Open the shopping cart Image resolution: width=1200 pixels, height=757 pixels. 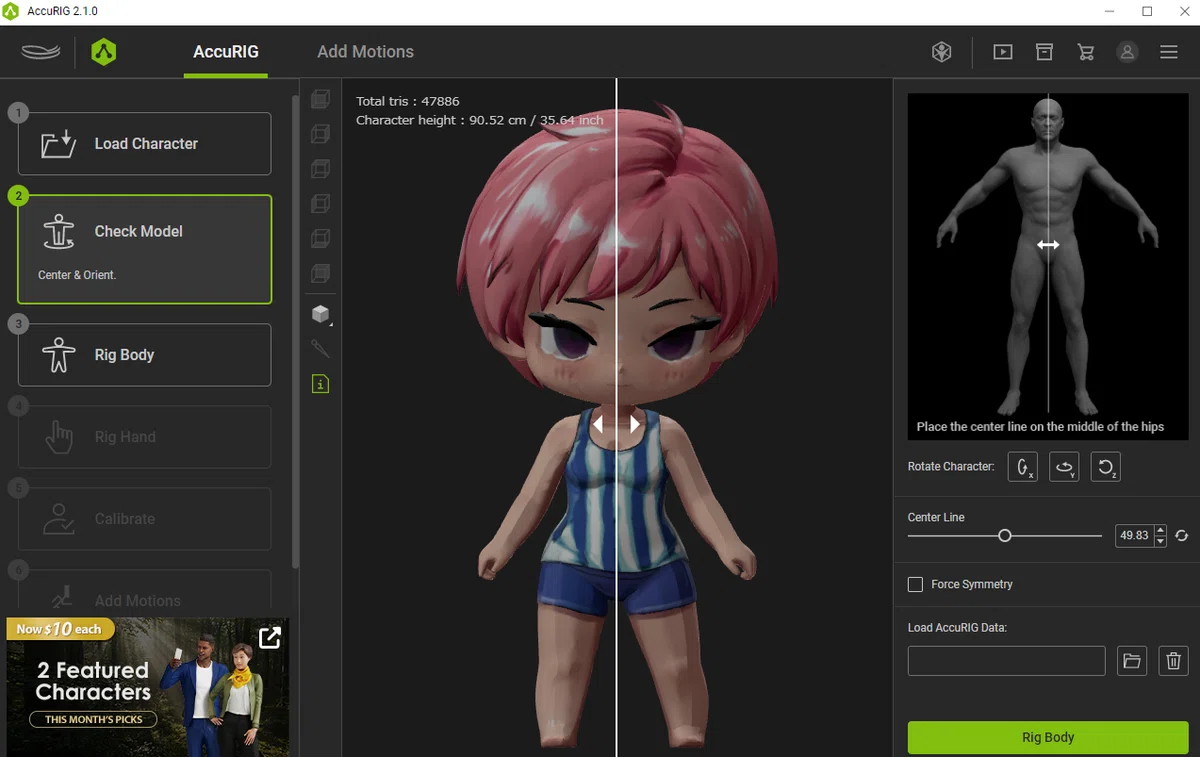point(1086,52)
